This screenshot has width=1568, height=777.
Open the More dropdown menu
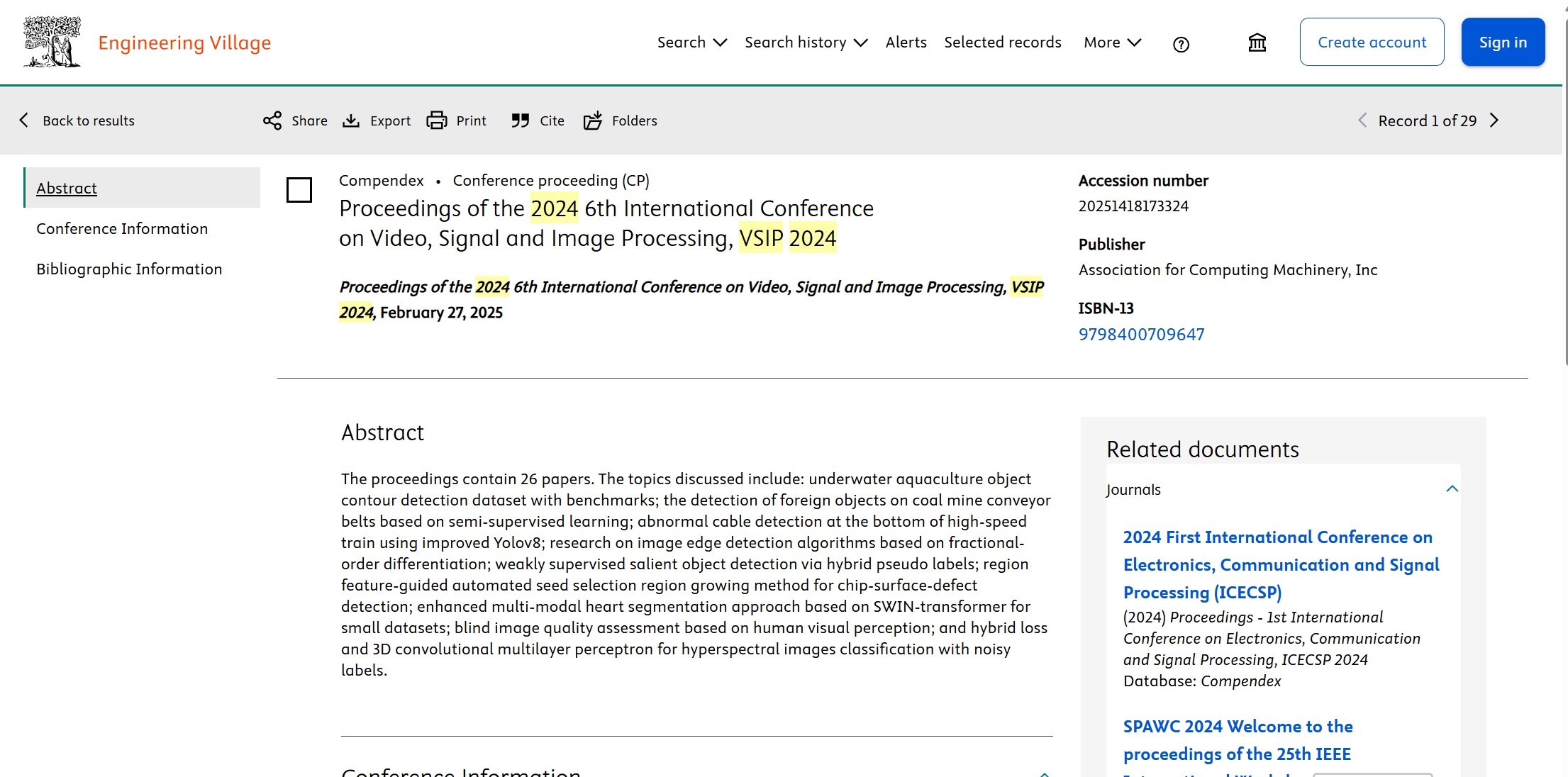tap(1113, 43)
